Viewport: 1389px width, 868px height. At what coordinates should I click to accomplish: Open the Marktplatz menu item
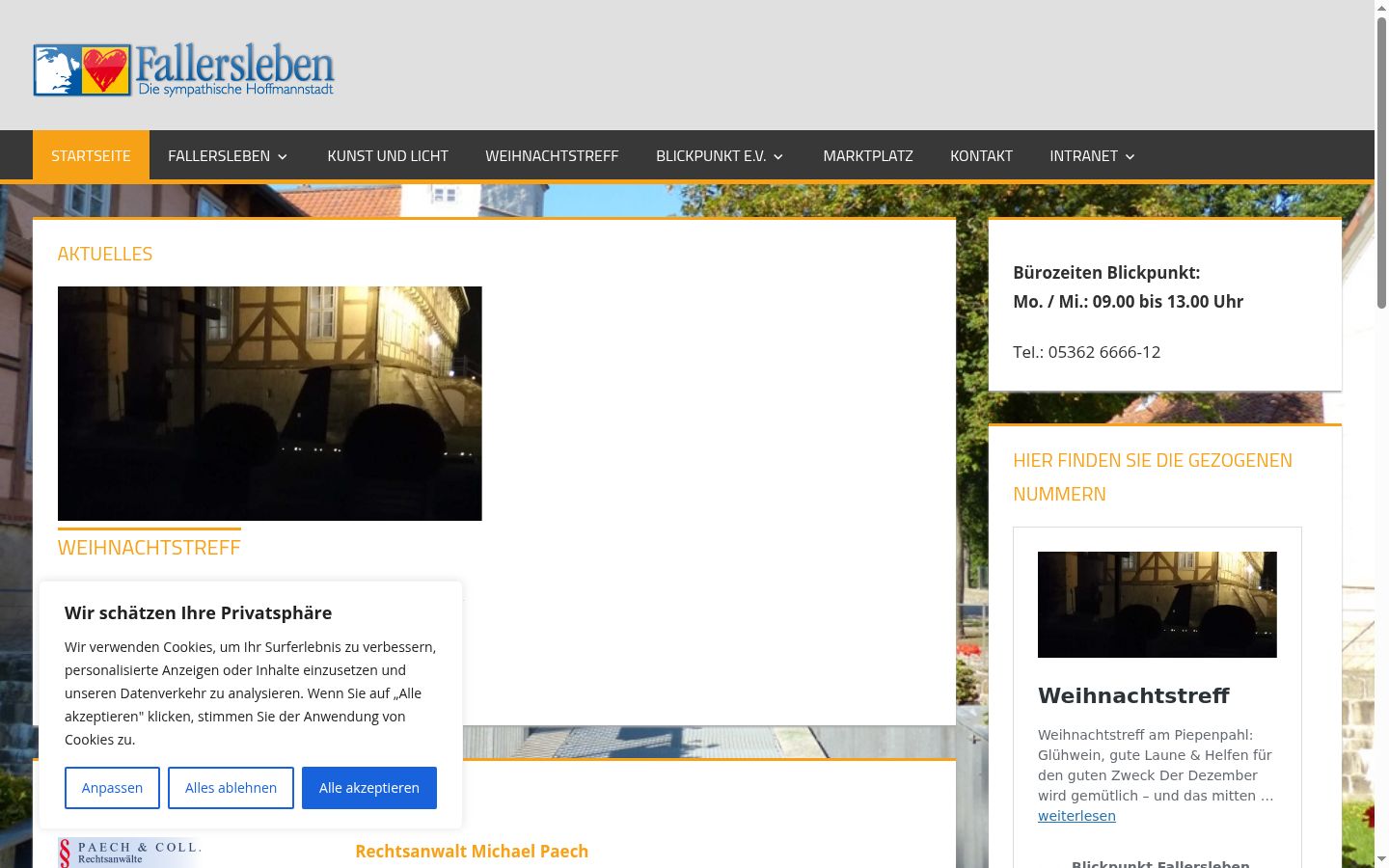tap(868, 155)
